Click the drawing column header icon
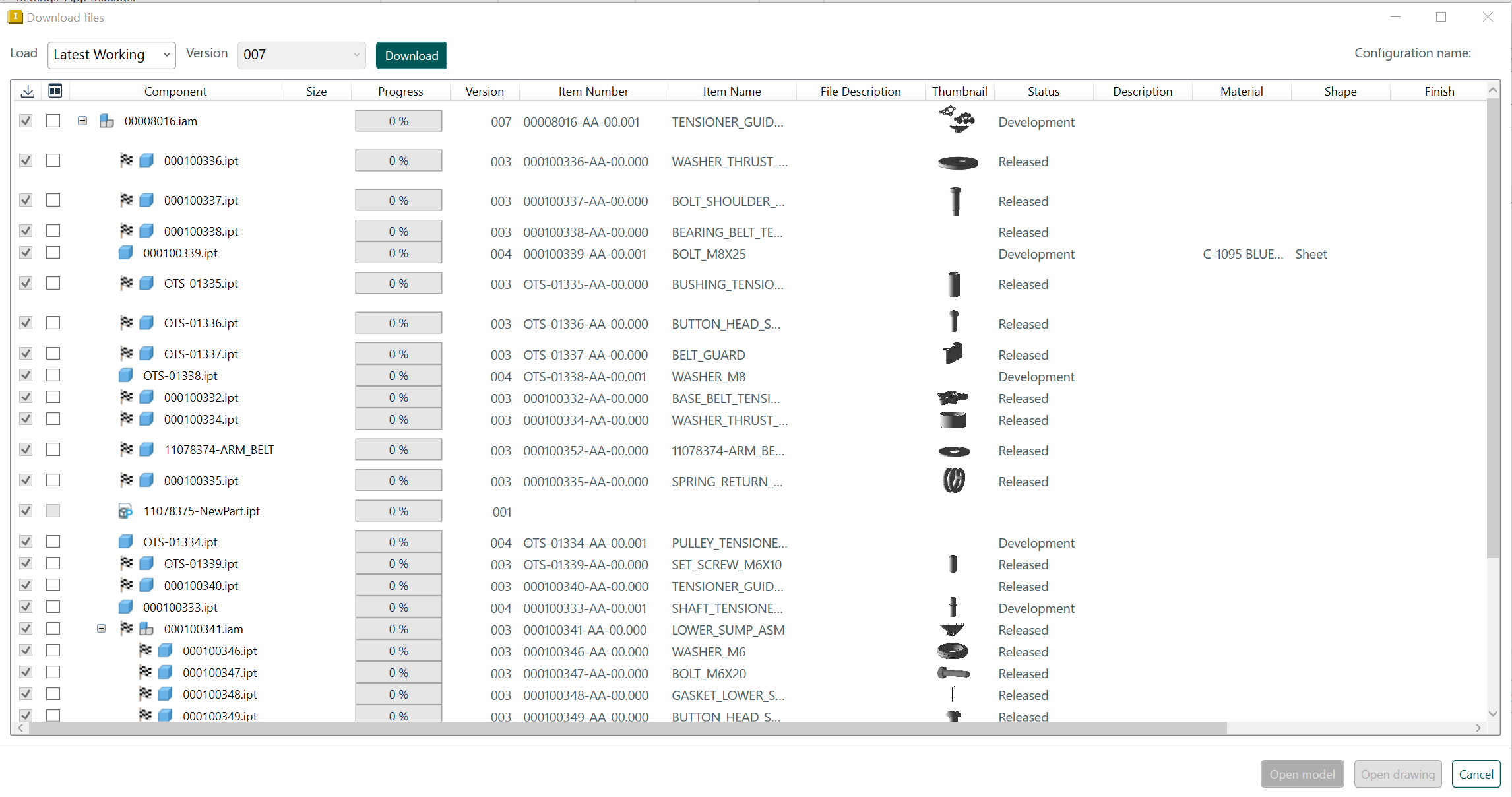Viewport: 1512px width, 797px height. coord(55,91)
